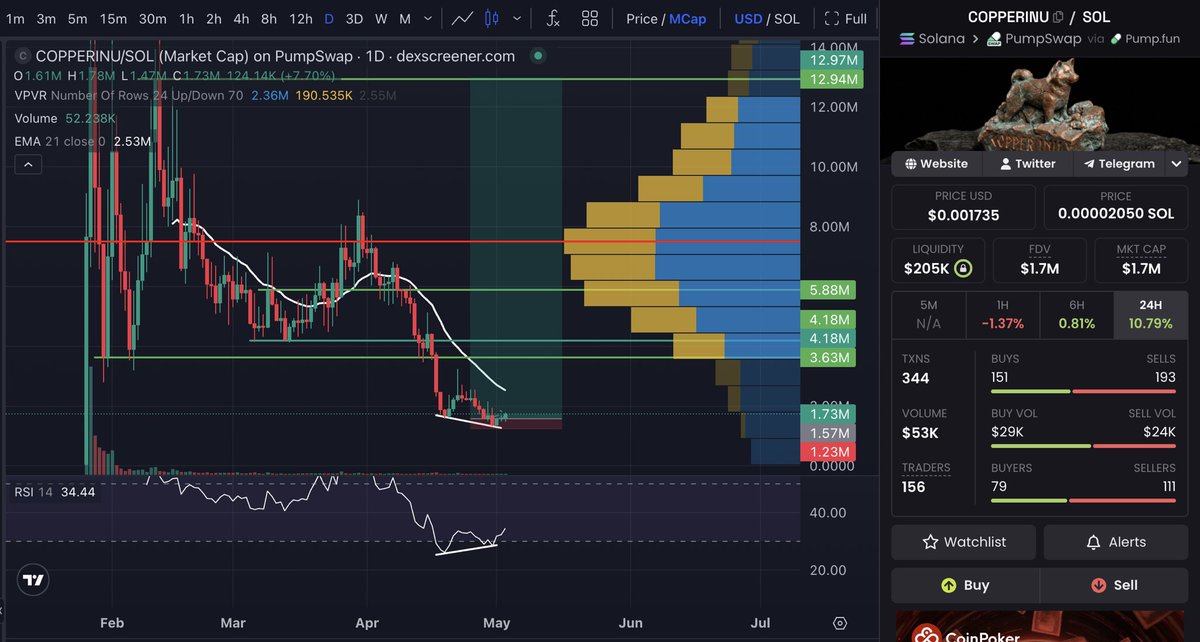Click the buyers versus sellers ratio bar
Image resolution: width=1200 pixels, height=642 pixels.
click(x=1083, y=500)
